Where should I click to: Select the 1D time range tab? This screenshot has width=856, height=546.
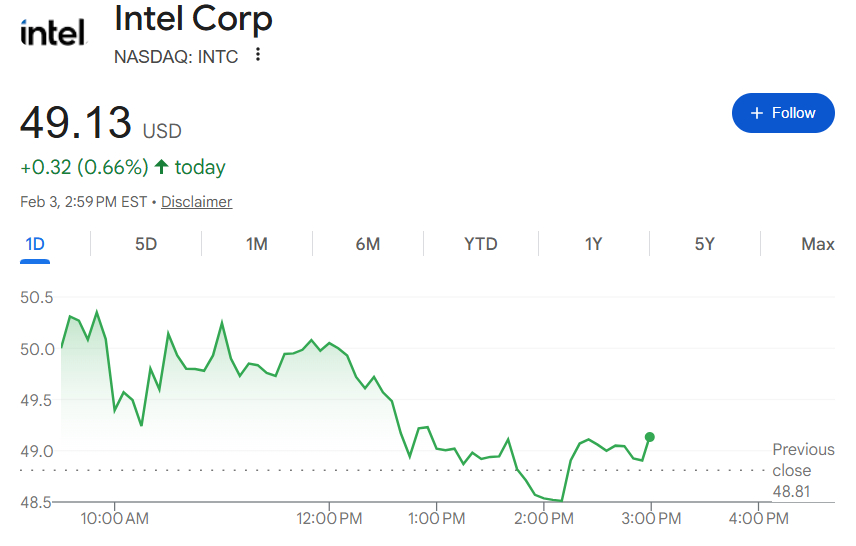(x=34, y=244)
